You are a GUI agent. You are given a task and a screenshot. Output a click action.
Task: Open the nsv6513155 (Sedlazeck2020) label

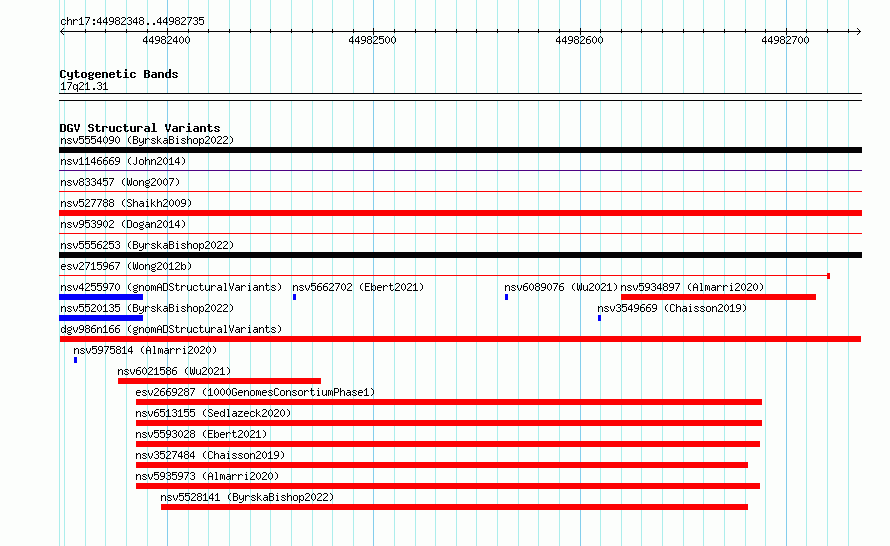coord(213,413)
